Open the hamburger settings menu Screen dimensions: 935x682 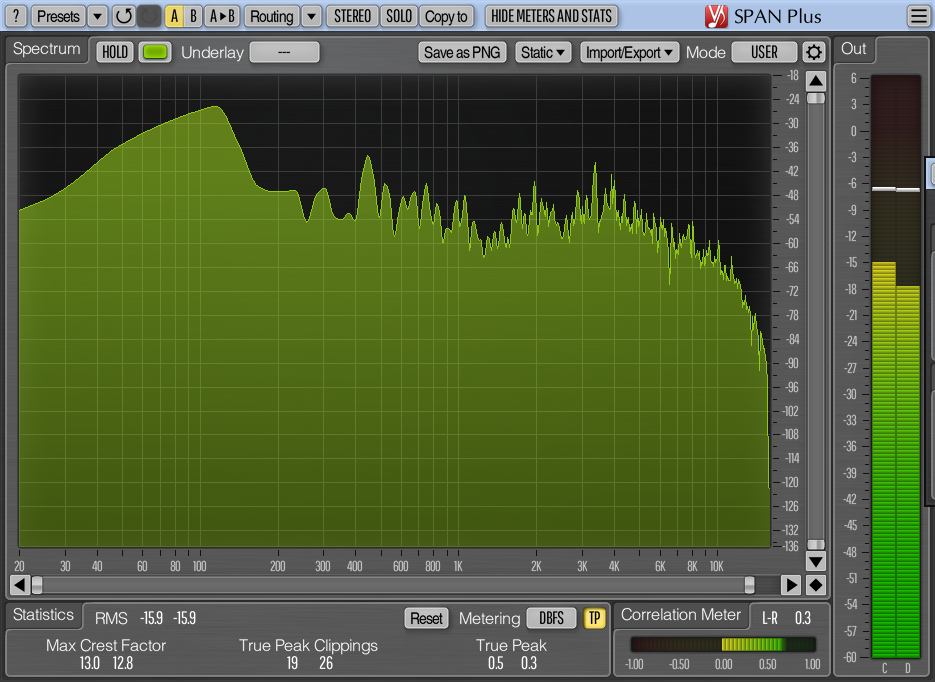[918, 16]
